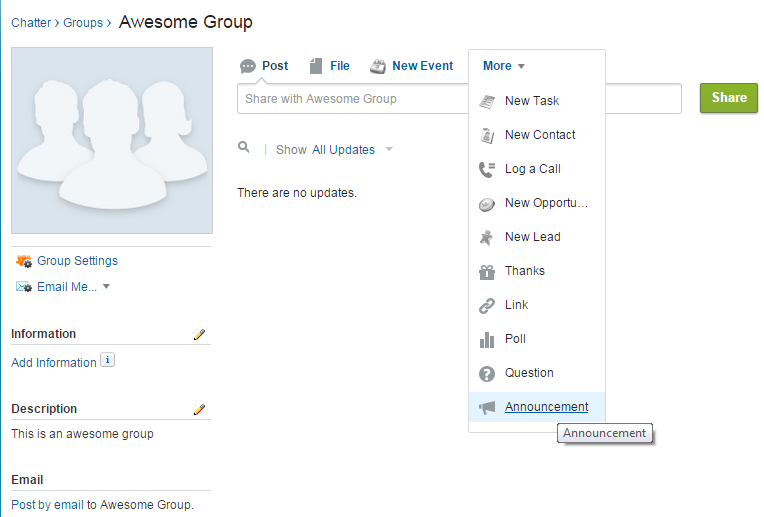The height and width of the screenshot is (517, 764).
Task: Open the Groups breadcrumb link
Action: (83, 23)
